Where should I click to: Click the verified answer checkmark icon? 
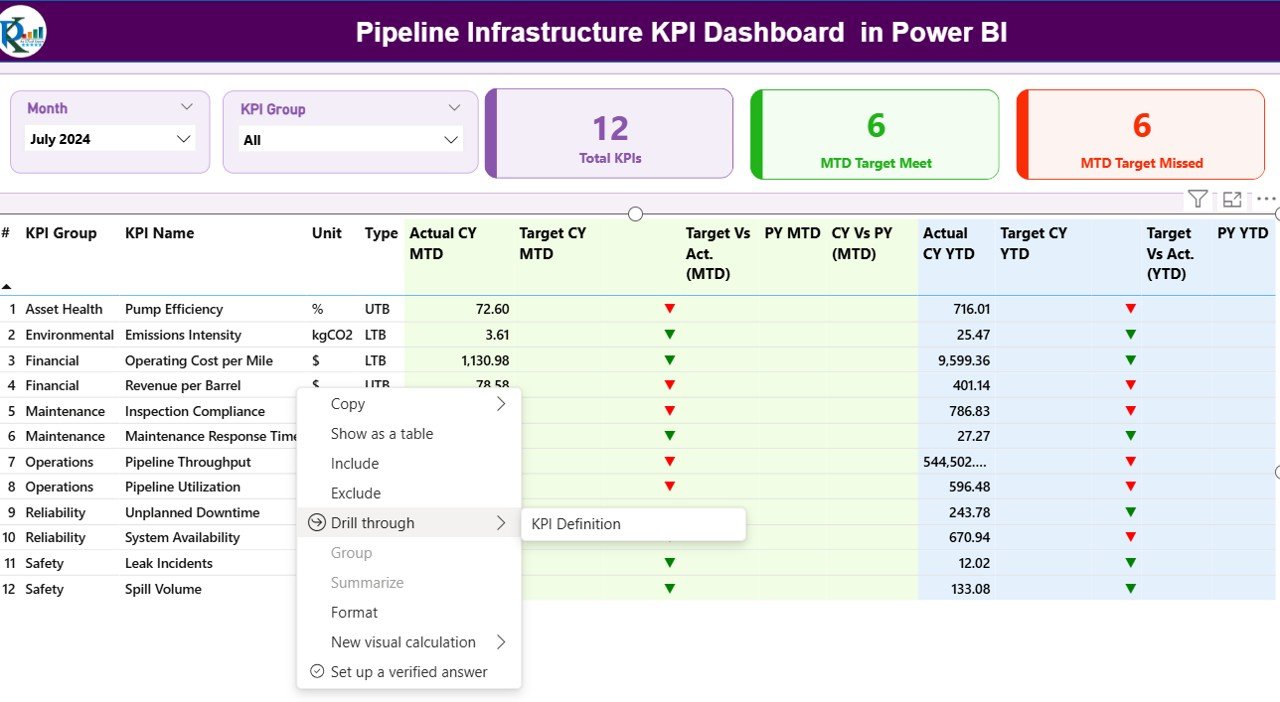coord(317,672)
